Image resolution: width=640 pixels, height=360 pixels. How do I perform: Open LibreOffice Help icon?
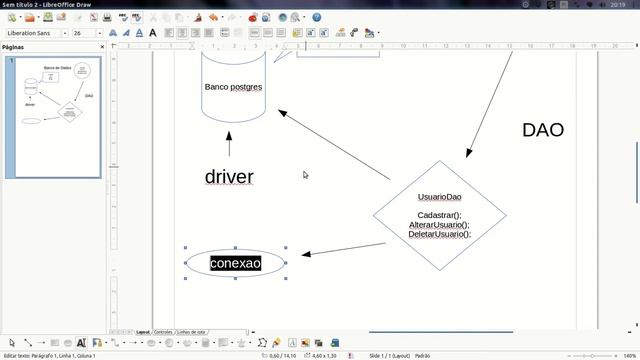(x=317, y=17)
